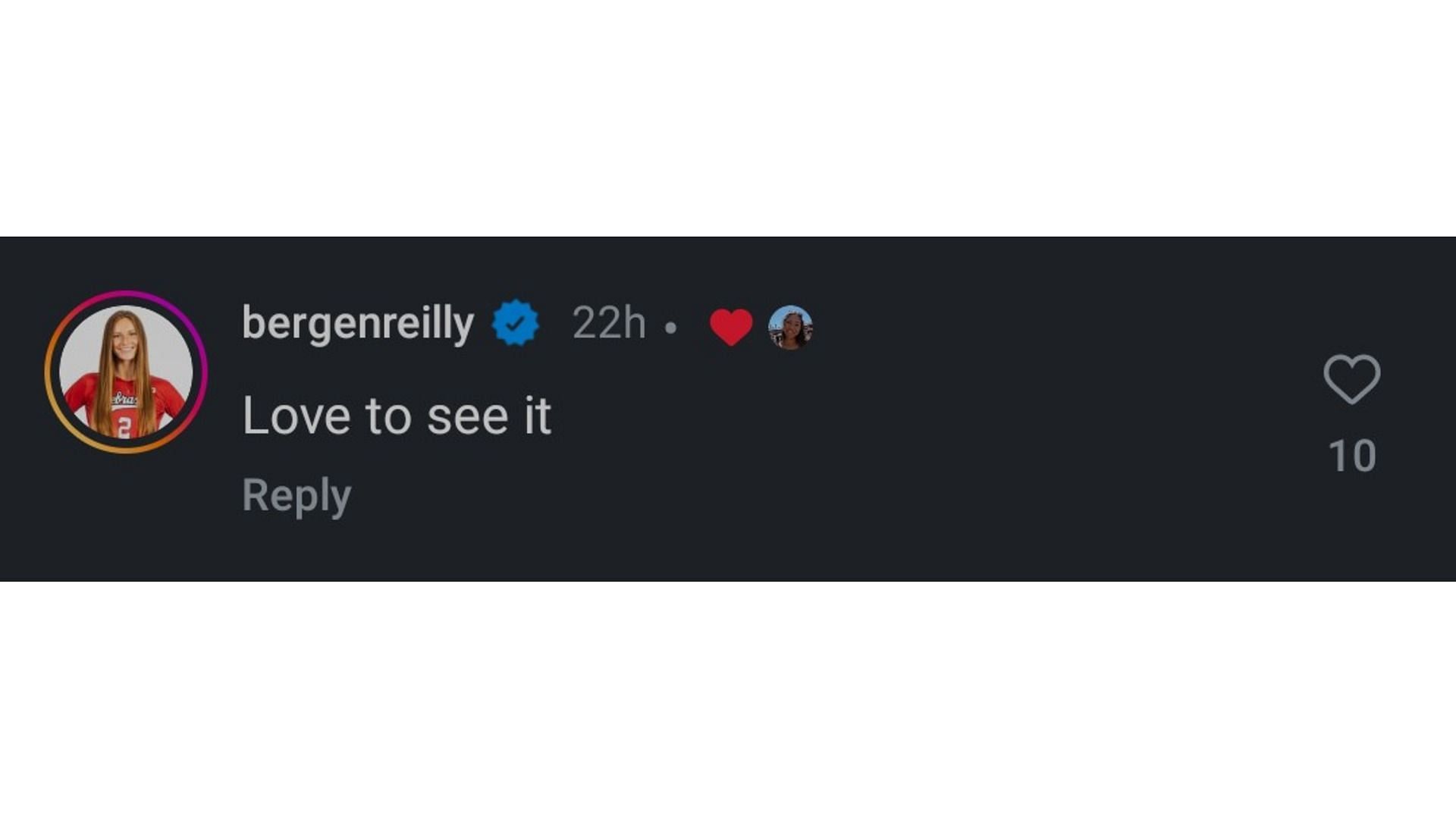Click the number 10 under the heart
The image size is (1456, 819).
click(1352, 456)
